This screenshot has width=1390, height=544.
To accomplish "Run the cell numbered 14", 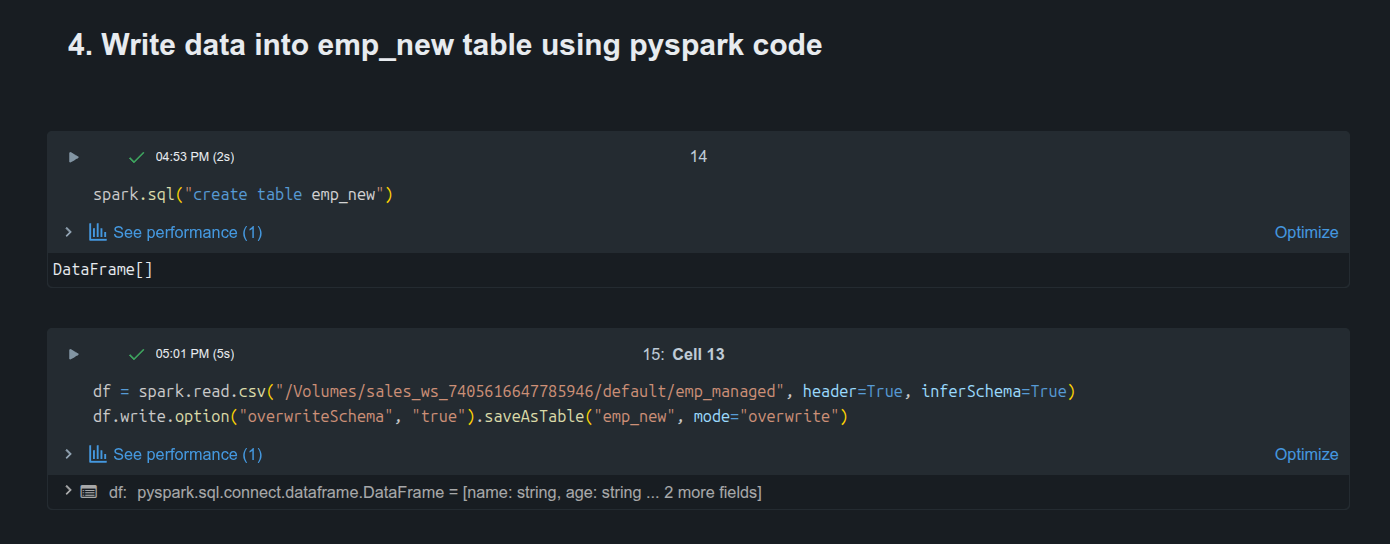I will [73, 157].
